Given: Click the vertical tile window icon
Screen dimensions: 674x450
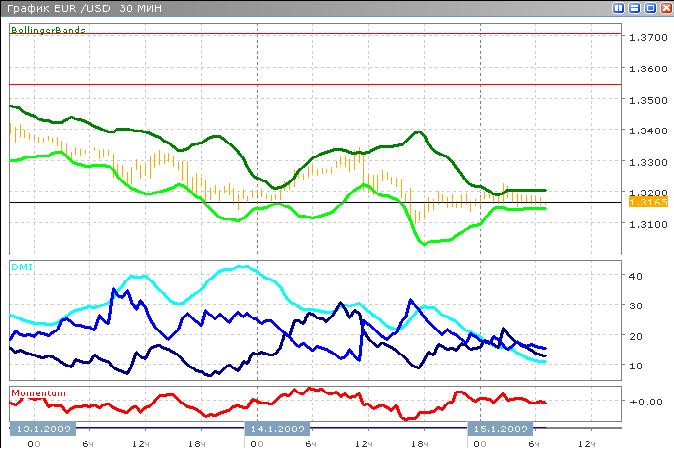Looking at the screenshot, I should click(619, 8).
